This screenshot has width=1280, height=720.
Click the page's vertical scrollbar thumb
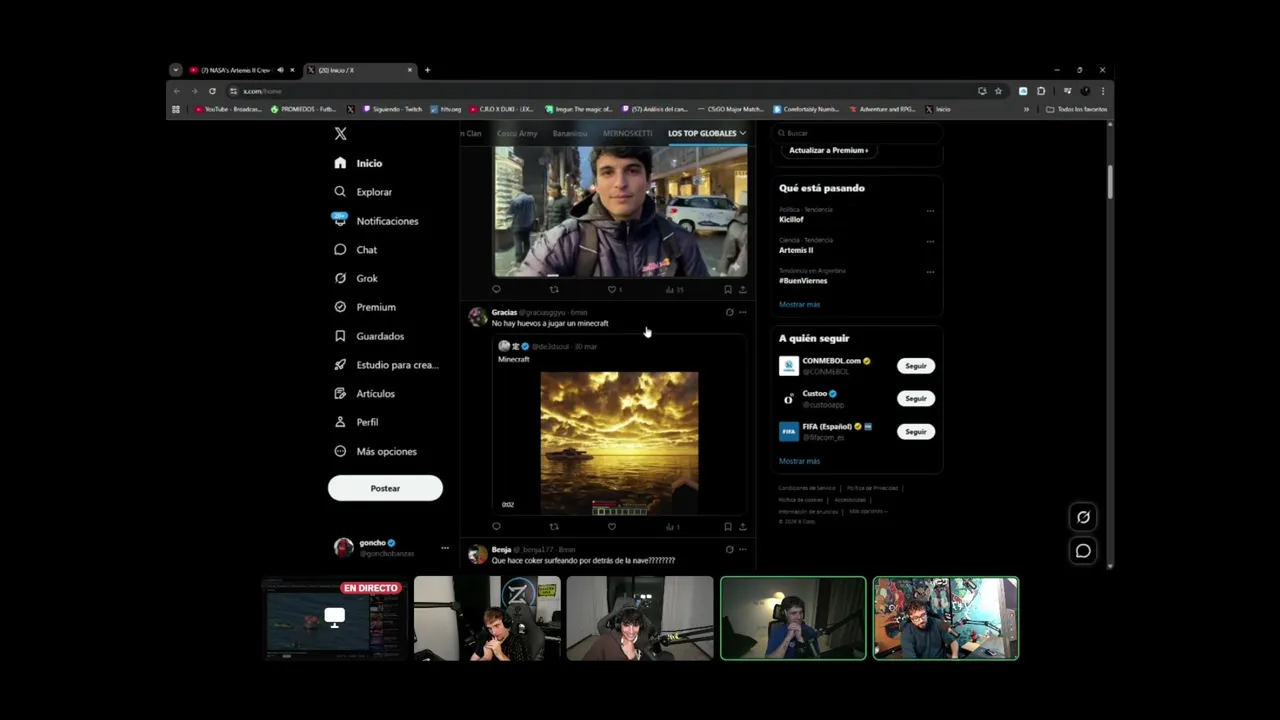pyautogui.click(x=1109, y=181)
